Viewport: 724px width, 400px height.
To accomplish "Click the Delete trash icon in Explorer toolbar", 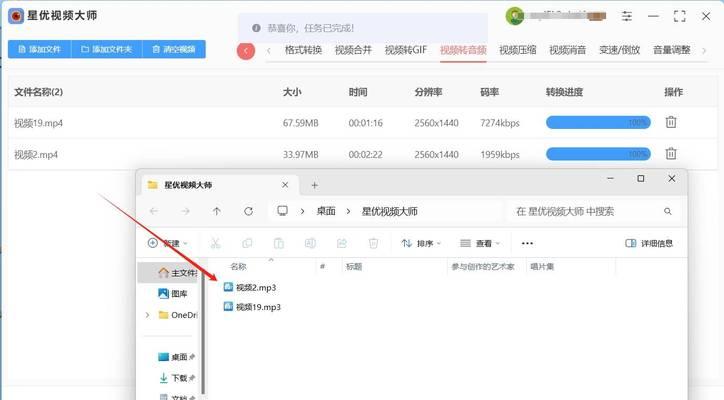I will 374,243.
